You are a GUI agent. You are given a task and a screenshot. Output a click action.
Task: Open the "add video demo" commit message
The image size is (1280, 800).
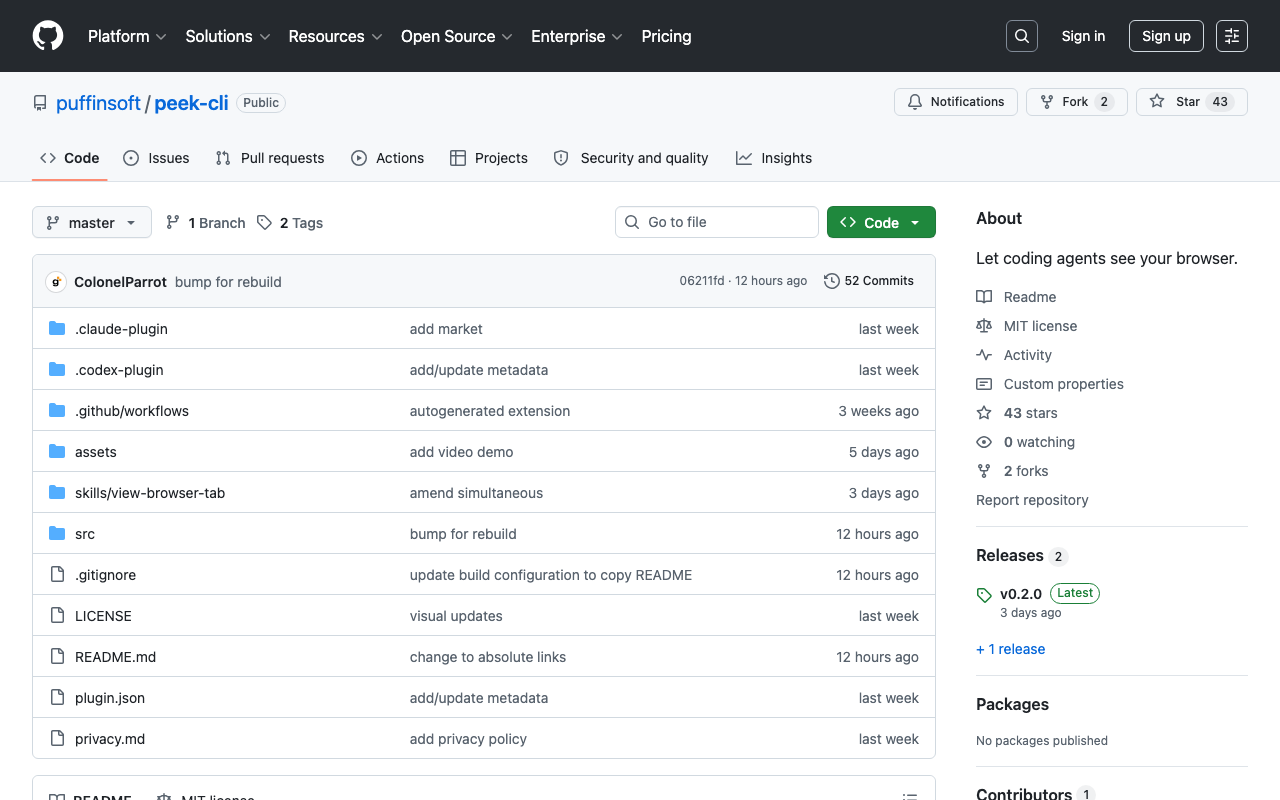coord(461,452)
